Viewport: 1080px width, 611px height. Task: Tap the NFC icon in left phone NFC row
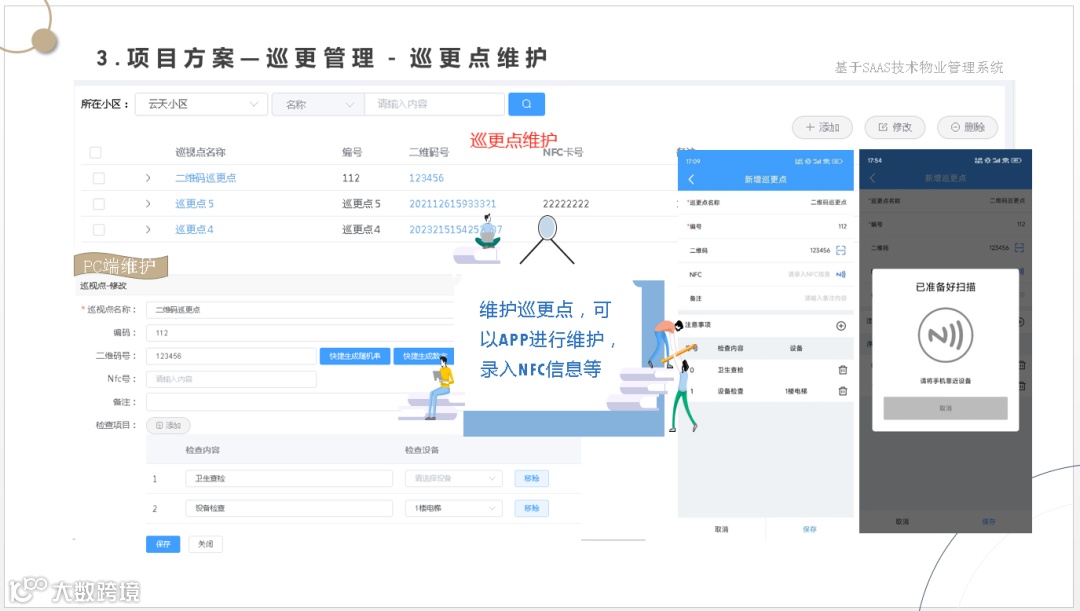click(x=841, y=274)
